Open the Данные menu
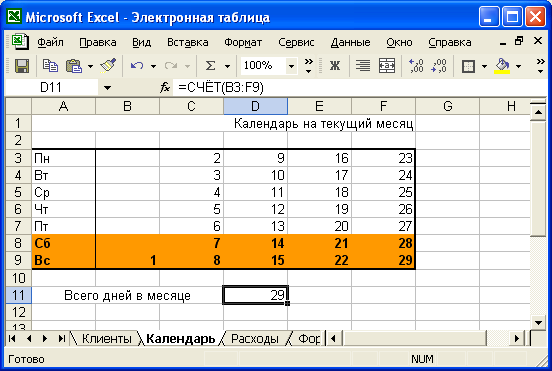 pyautogui.click(x=350, y=42)
